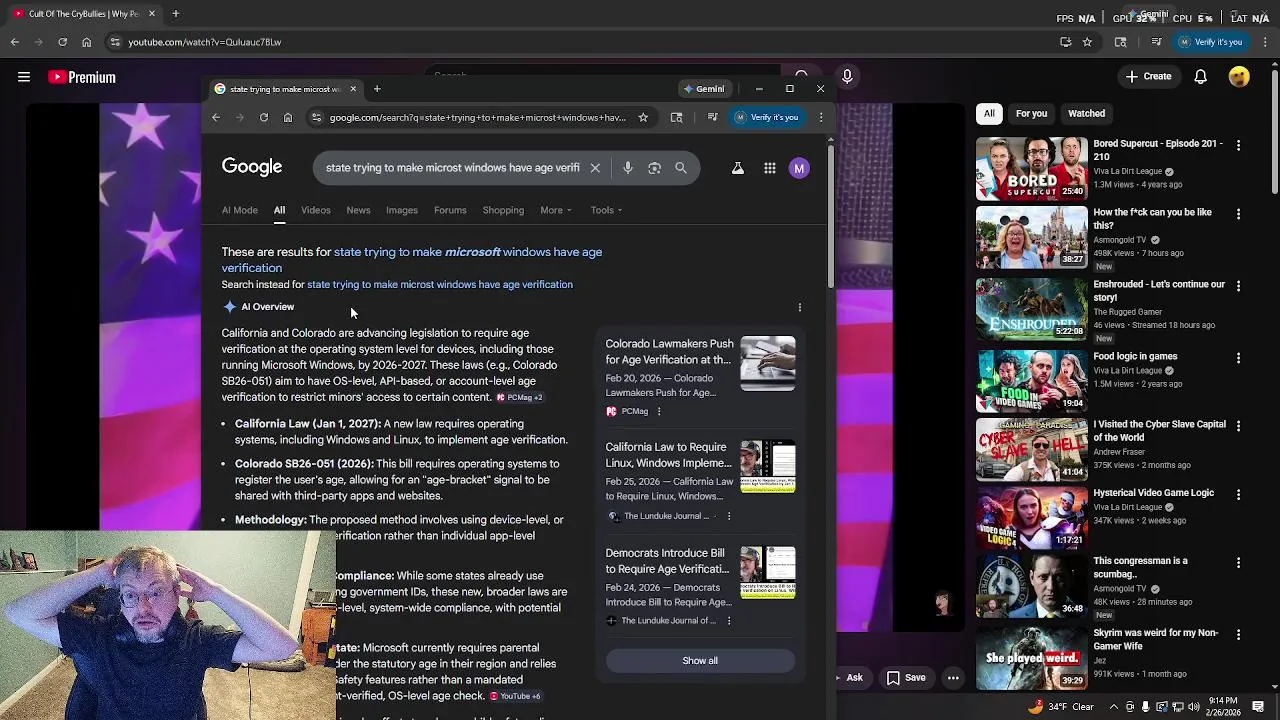
Task: Open menu for Enshrouded Let's continue video
Action: click(1238, 286)
